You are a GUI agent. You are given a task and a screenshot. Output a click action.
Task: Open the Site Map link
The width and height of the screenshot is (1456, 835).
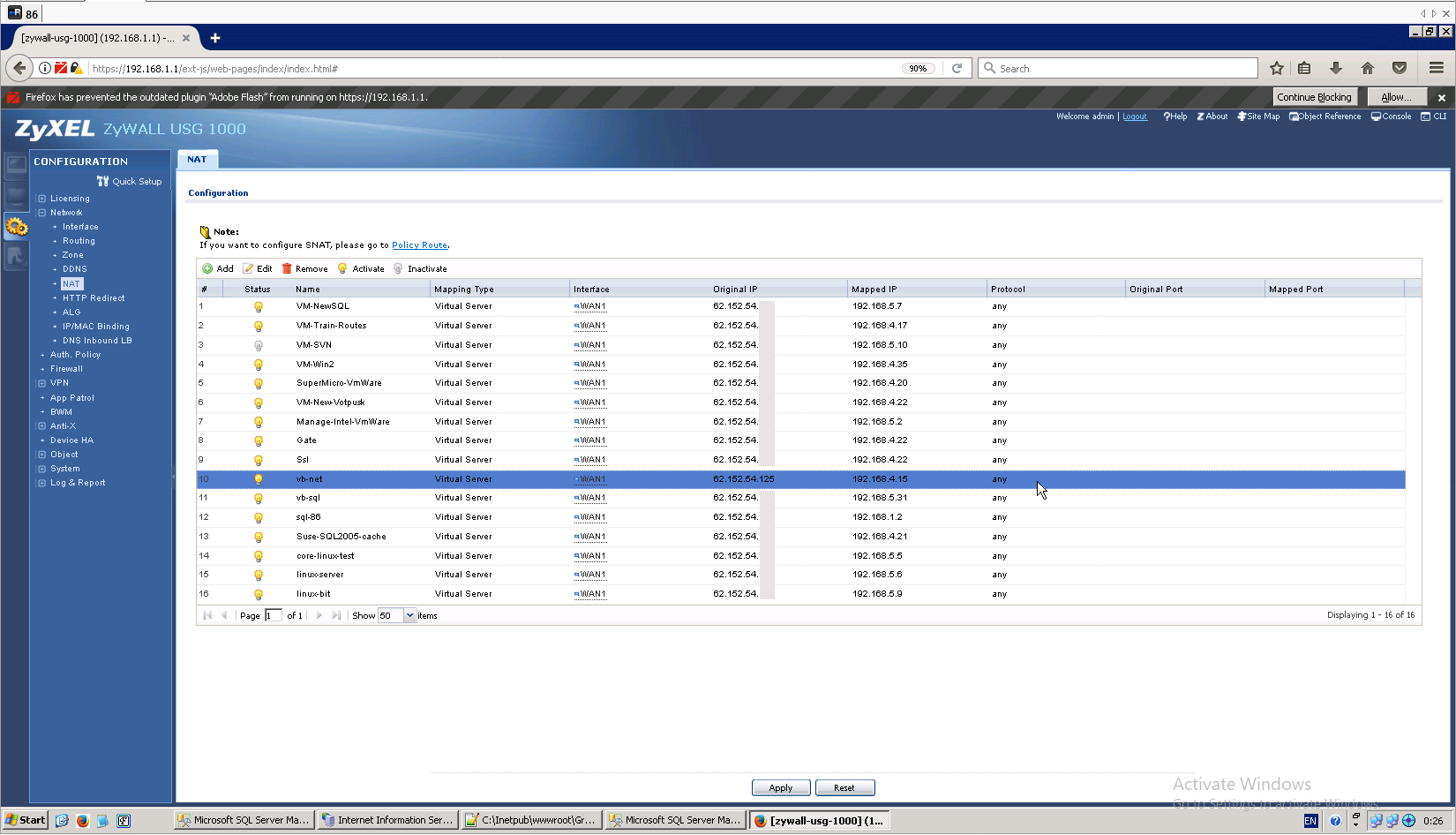(x=1258, y=117)
